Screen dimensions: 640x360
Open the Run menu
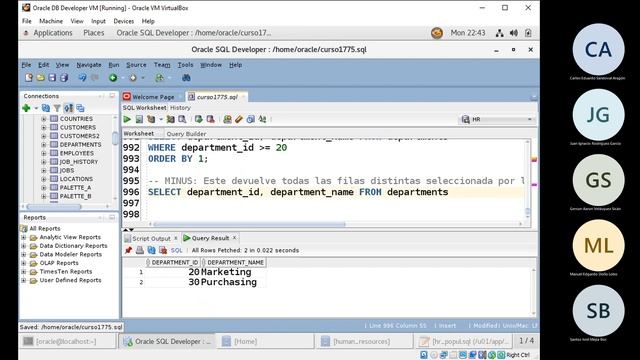click(x=114, y=65)
